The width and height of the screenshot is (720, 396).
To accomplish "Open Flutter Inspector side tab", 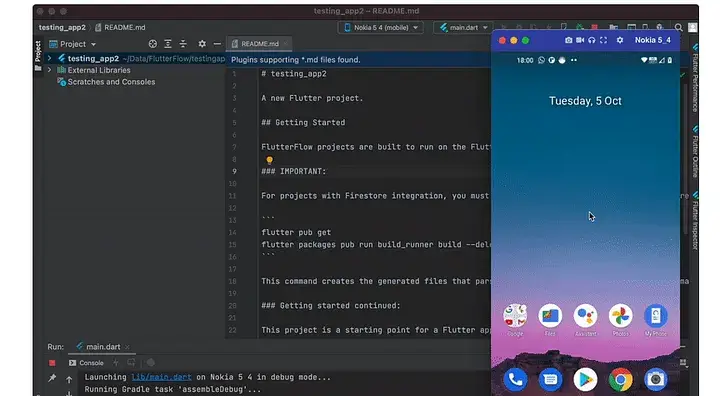I will click(695, 221).
